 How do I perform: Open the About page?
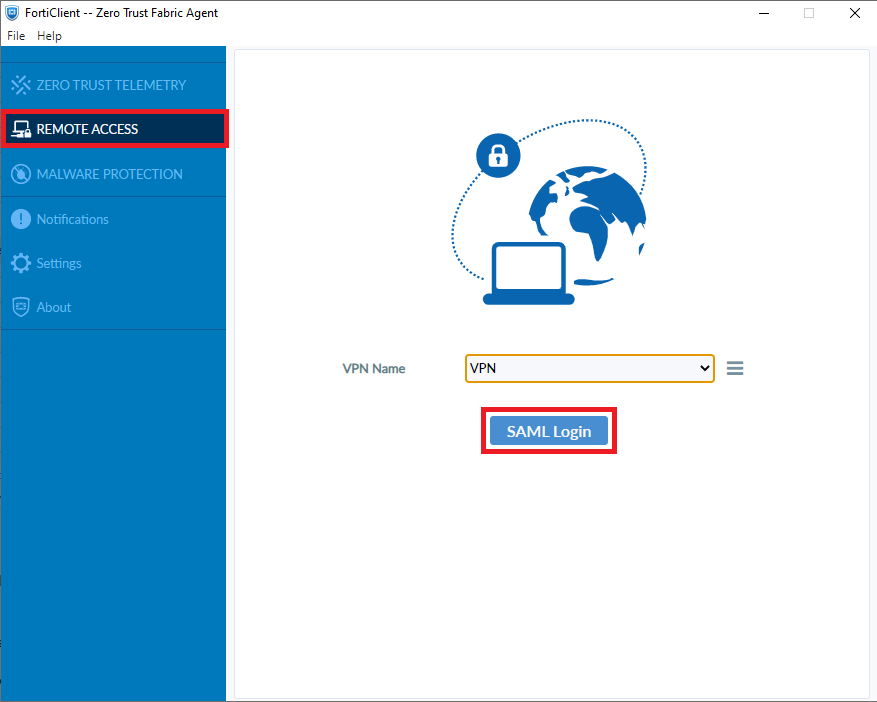point(113,307)
